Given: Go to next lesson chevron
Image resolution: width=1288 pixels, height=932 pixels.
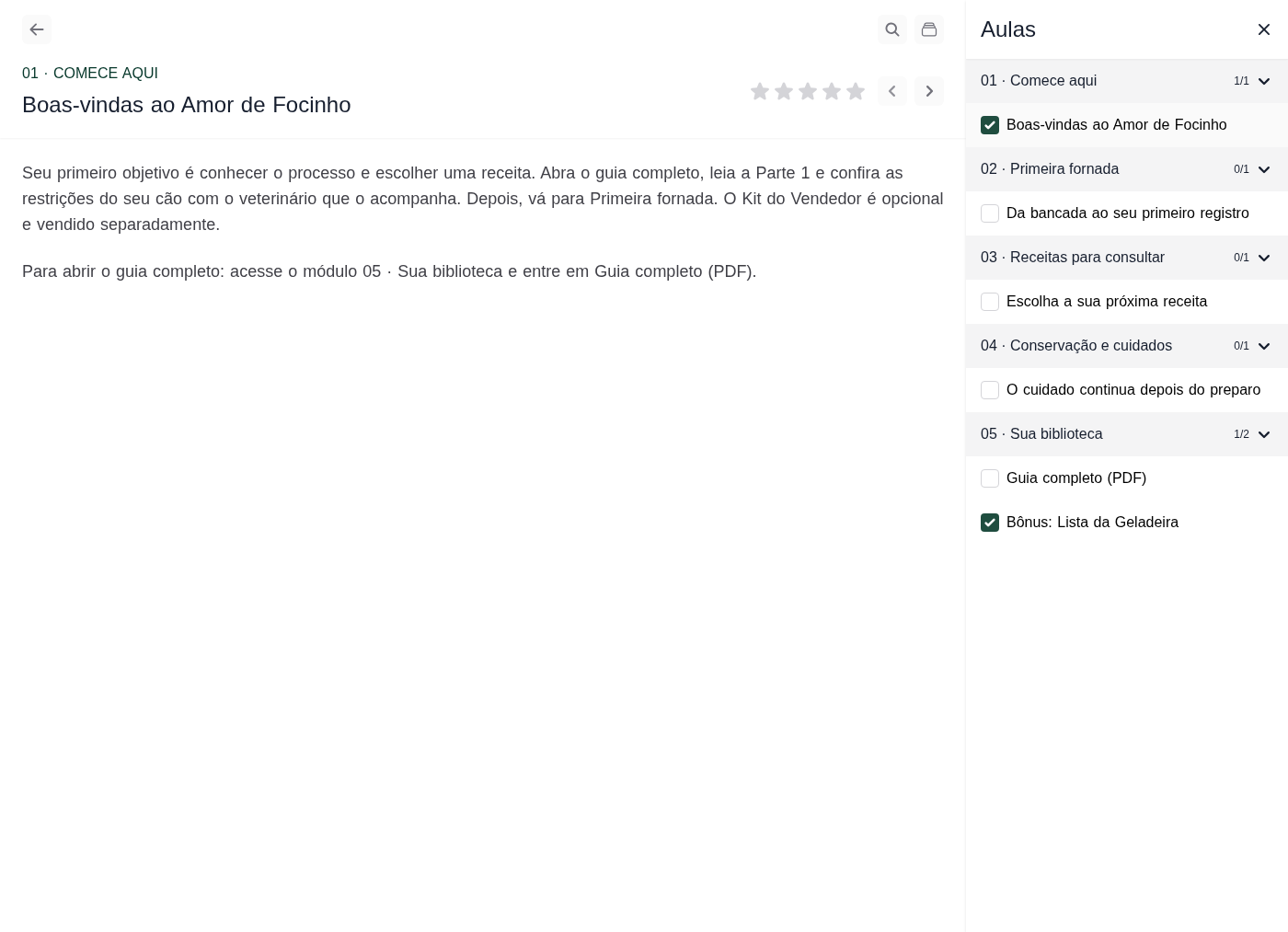Looking at the screenshot, I should click(x=929, y=91).
